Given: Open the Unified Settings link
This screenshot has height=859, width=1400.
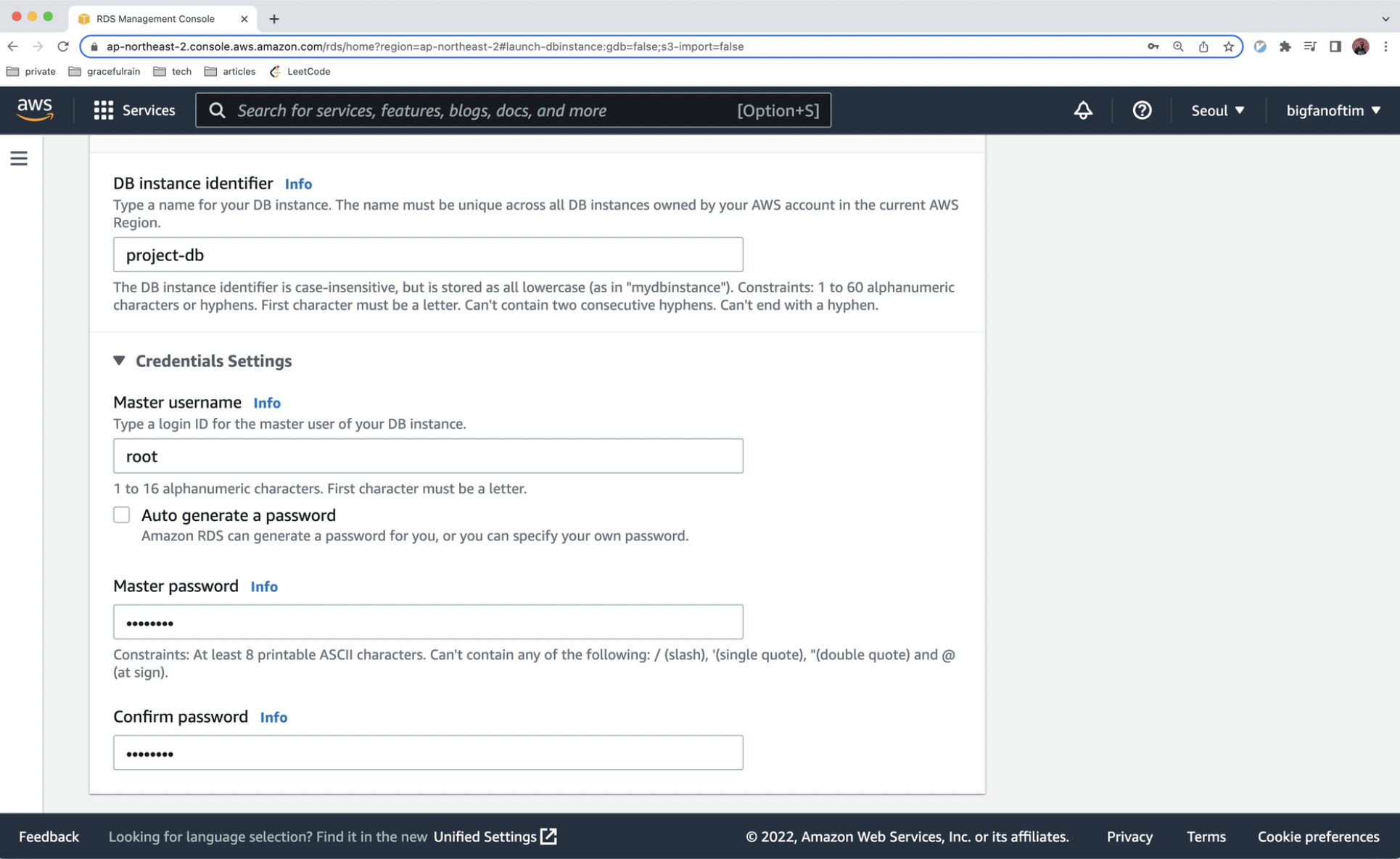Looking at the screenshot, I should 495,837.
